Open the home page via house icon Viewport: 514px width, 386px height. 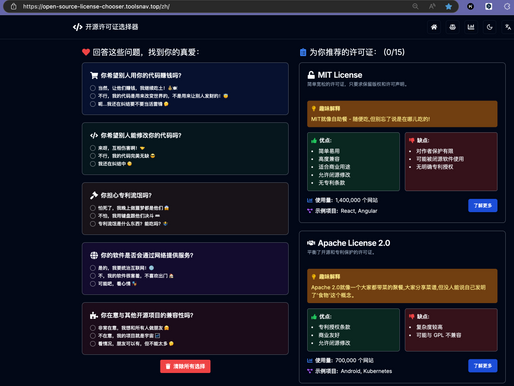[434, 27]
